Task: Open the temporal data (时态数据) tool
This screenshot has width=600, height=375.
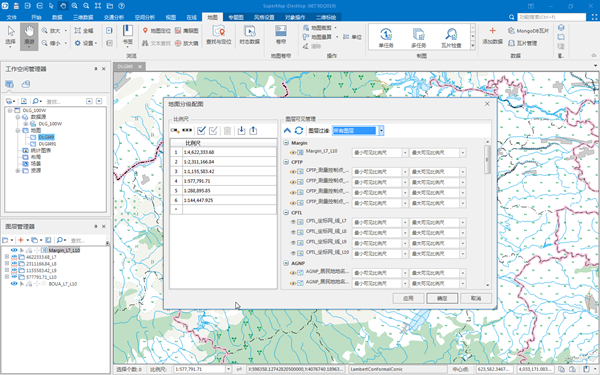Action: click(249, 35)
